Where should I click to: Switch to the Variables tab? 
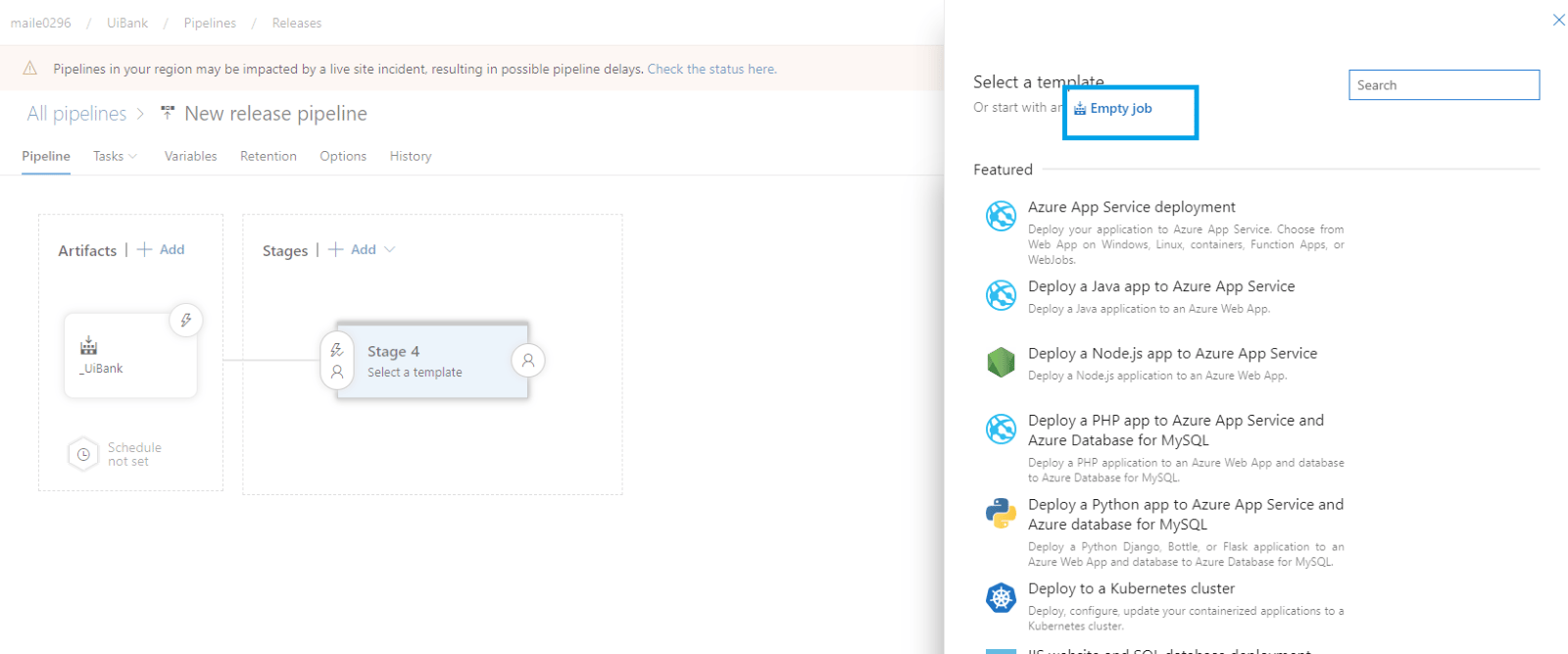[190, 156]
